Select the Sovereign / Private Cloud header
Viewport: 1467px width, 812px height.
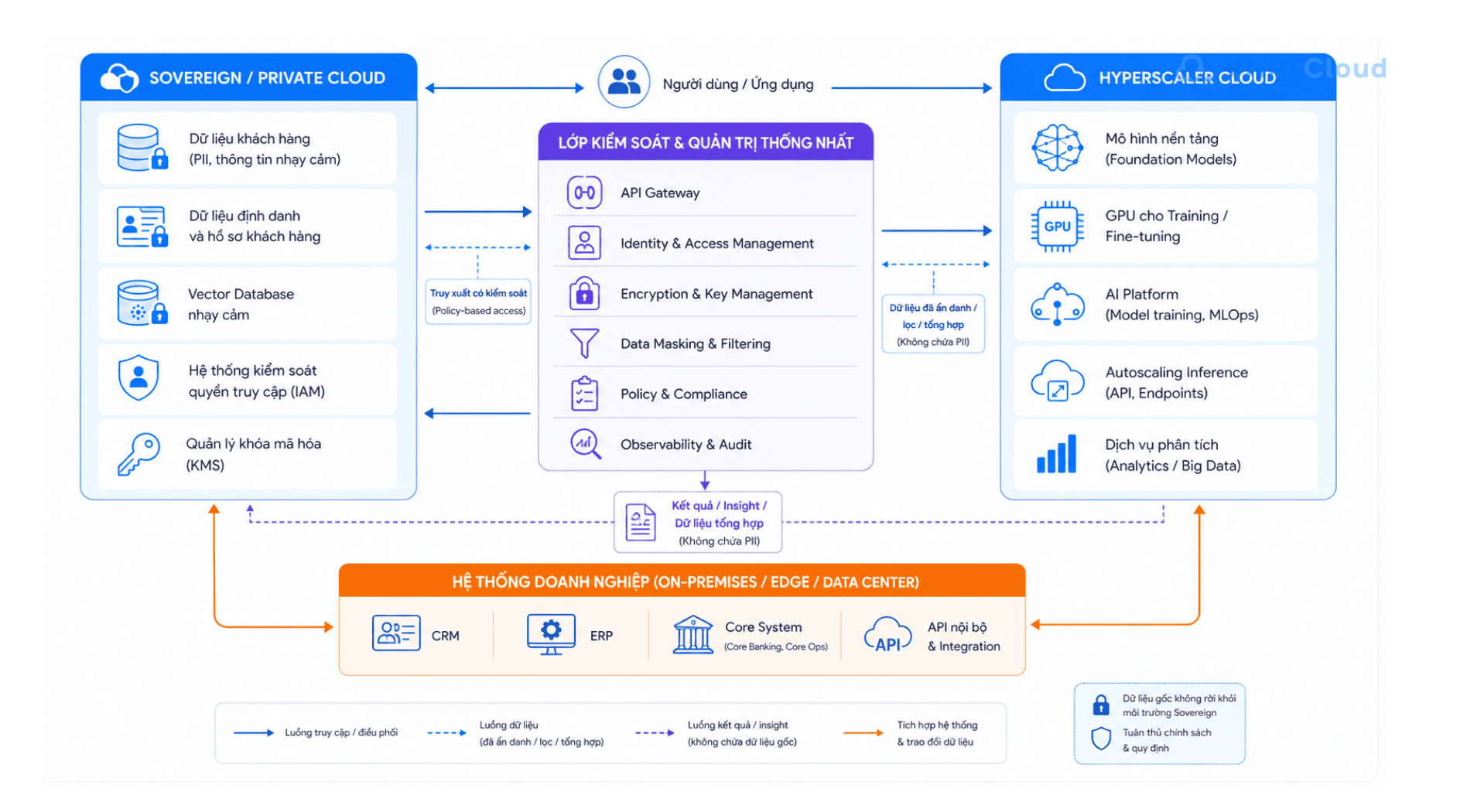click(x=248, y=77)
